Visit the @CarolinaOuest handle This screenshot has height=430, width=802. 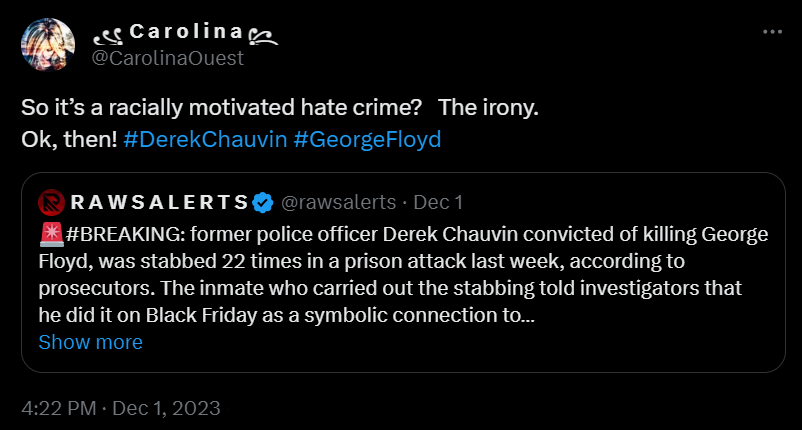coord(167,58)
